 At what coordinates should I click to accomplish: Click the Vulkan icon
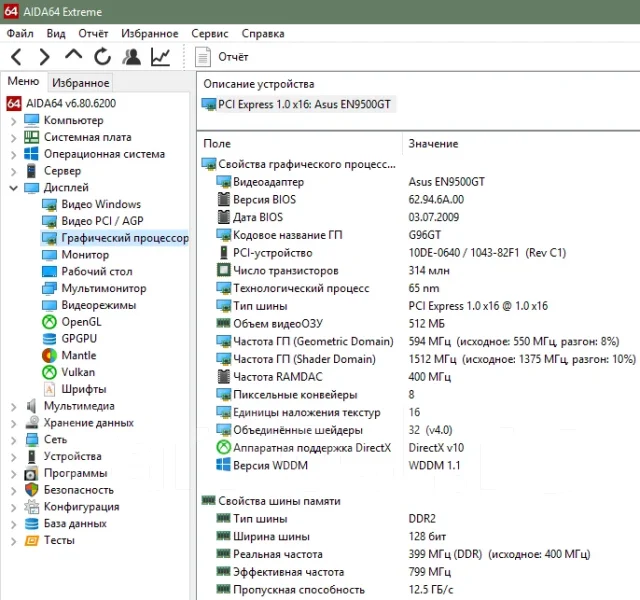(x=49, y=372)
